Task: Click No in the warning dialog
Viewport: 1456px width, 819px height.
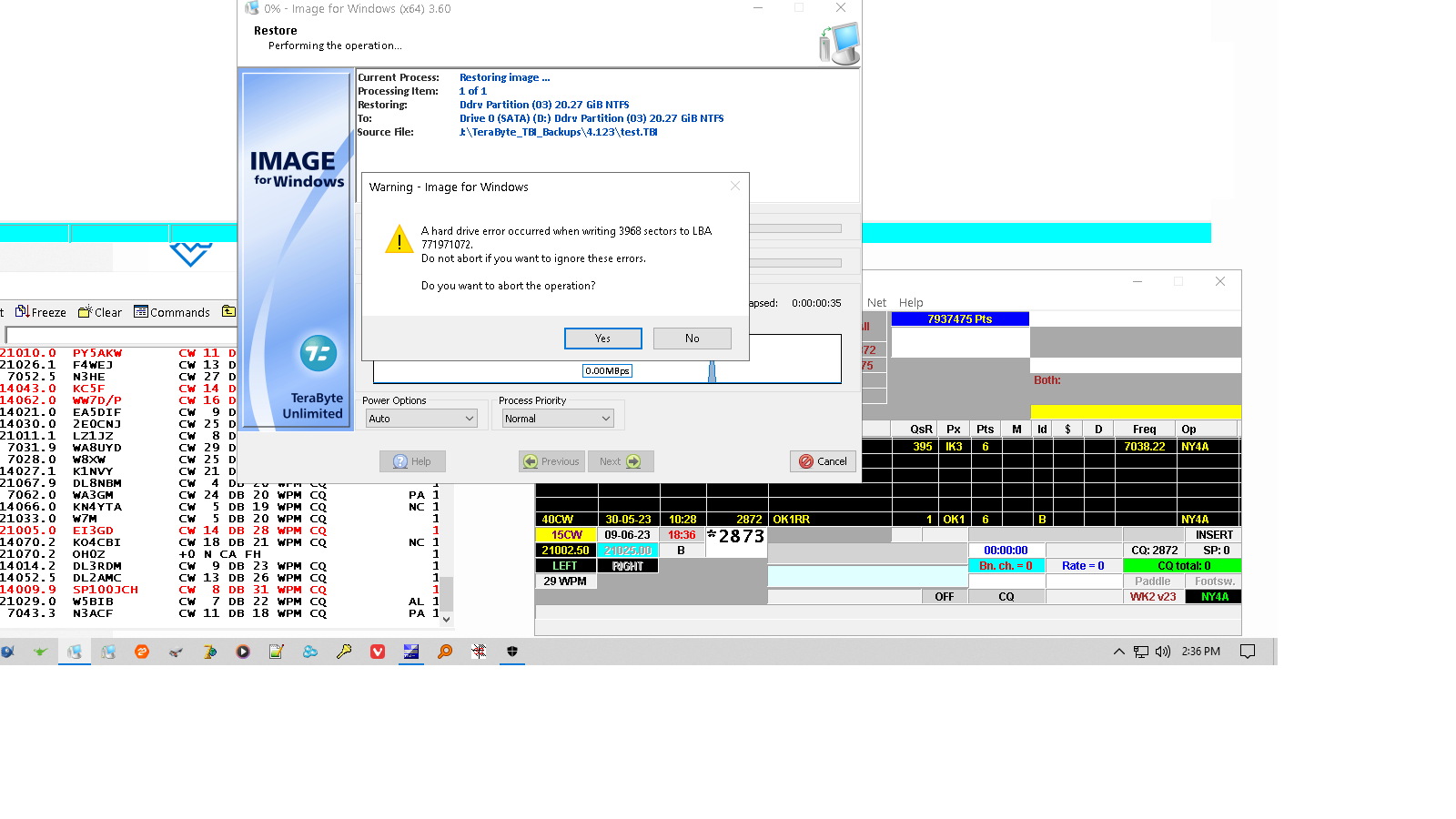Action: 692,339
